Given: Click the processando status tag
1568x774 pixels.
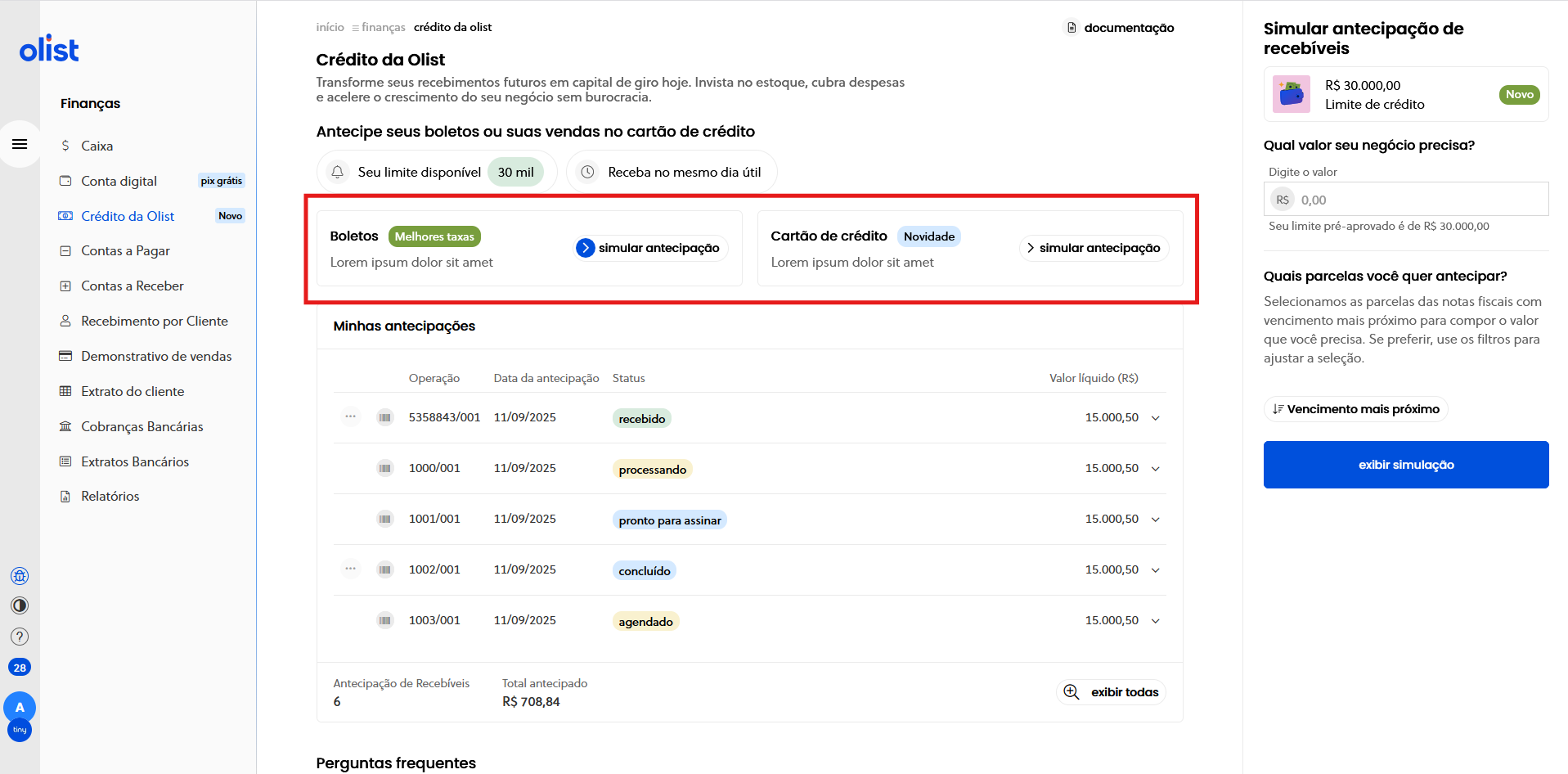Looking at the screenshot, I should click(653, 469).
